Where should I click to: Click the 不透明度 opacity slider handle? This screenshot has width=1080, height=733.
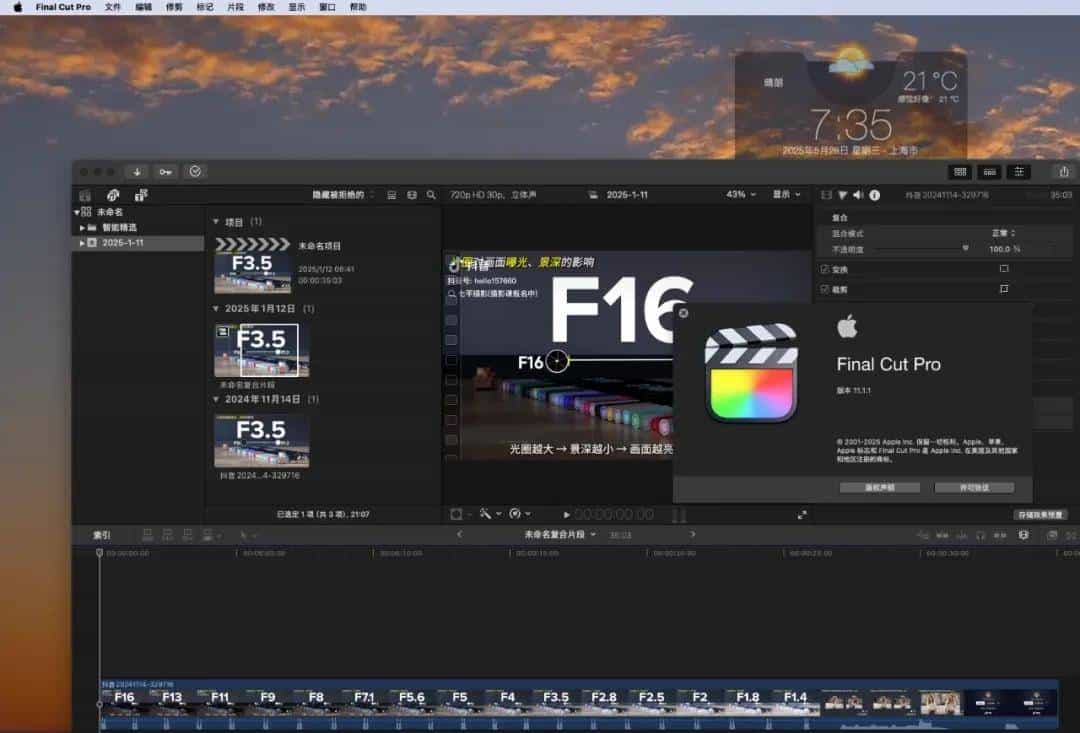coord(966,247)
